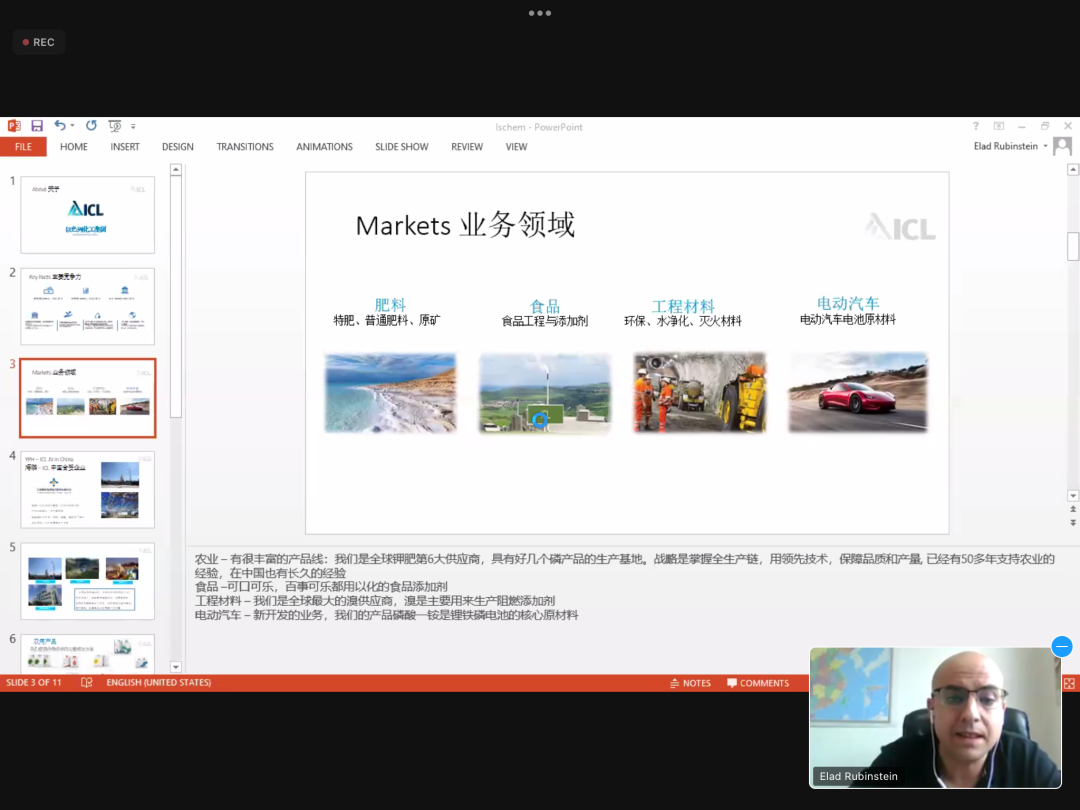Viewport: 1080px width, 810px height.
Task: Click the editing area scroll up arrow
Action: [1072, 169]
